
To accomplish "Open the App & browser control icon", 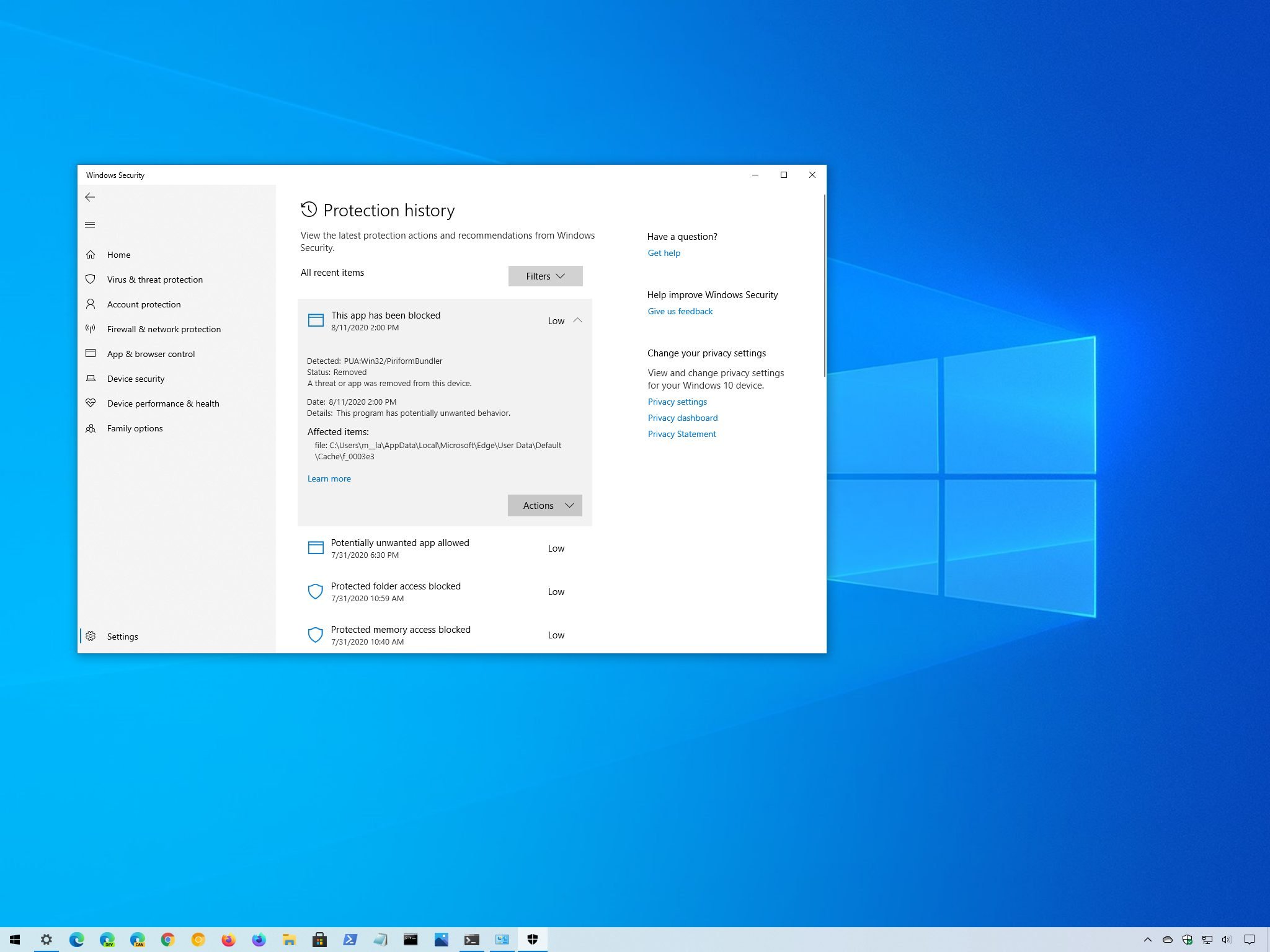I will tap(91, 354).
